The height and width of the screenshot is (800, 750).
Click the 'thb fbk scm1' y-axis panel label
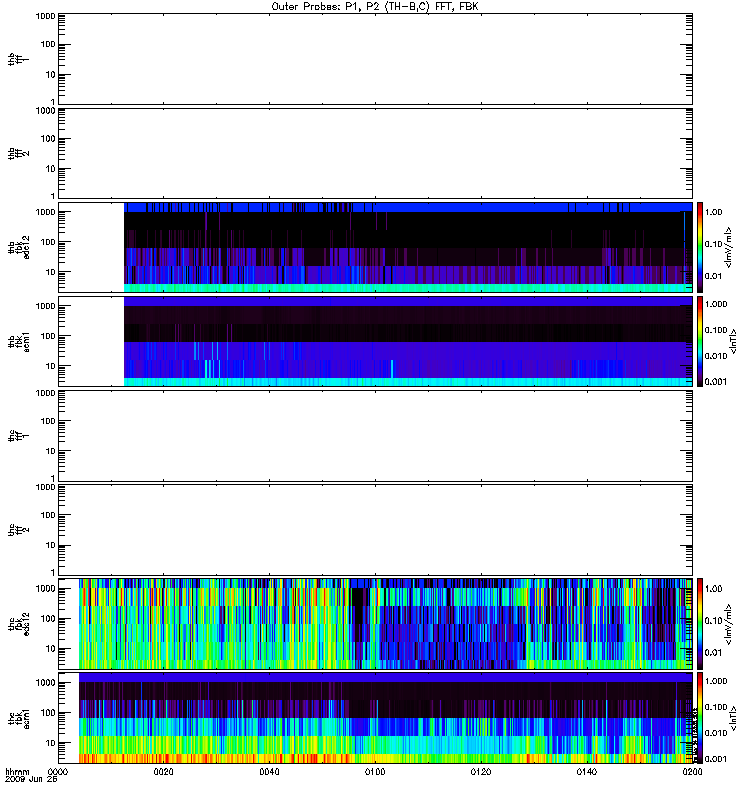tap(19, 341)
